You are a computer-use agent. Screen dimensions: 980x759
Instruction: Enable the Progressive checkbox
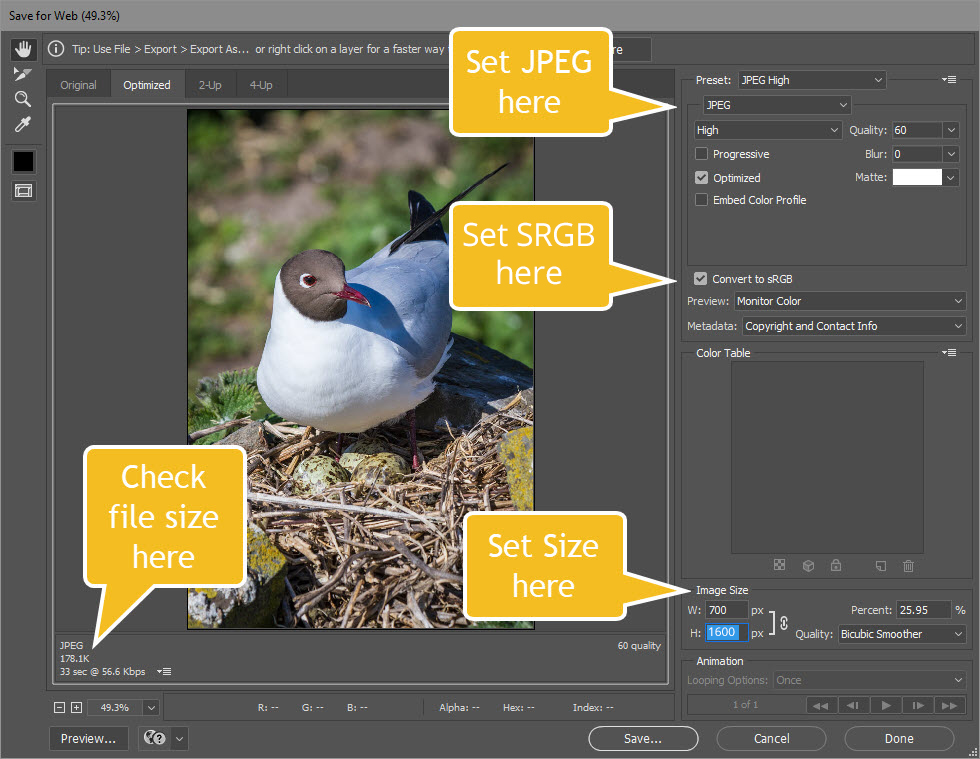click(x=702, y=154)
